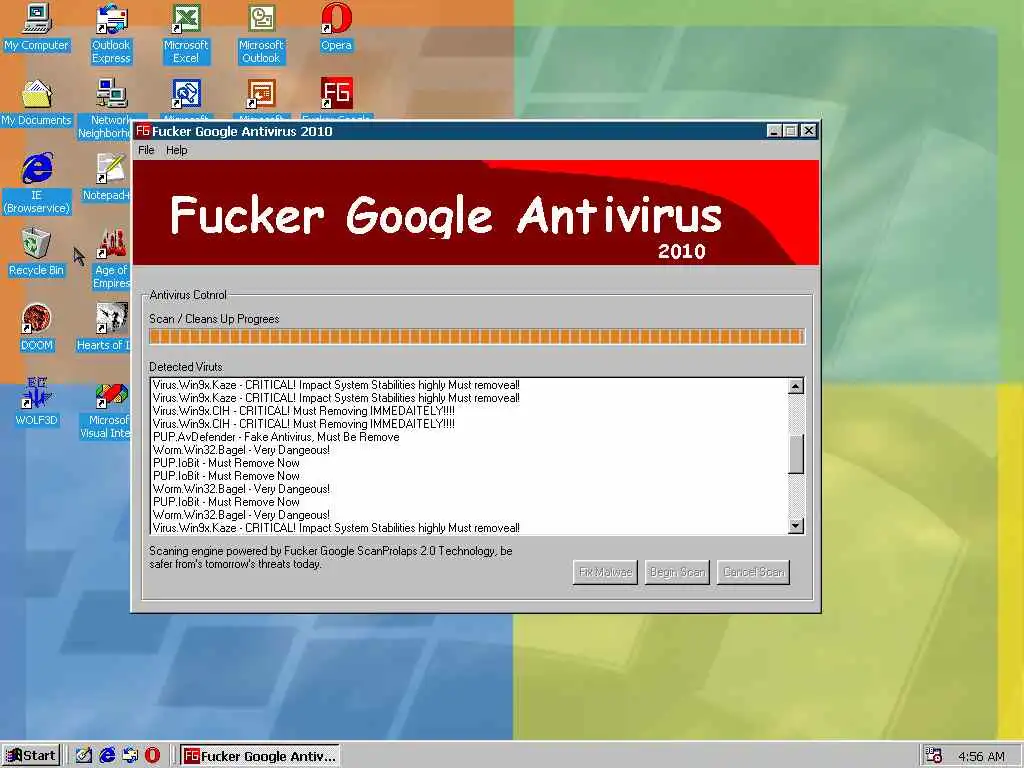Select the orange Microsoft PowerPoint desktop shortcut
Image resolution: width=1024 pixels, height=768 pixels.
[x=261, y=93]
